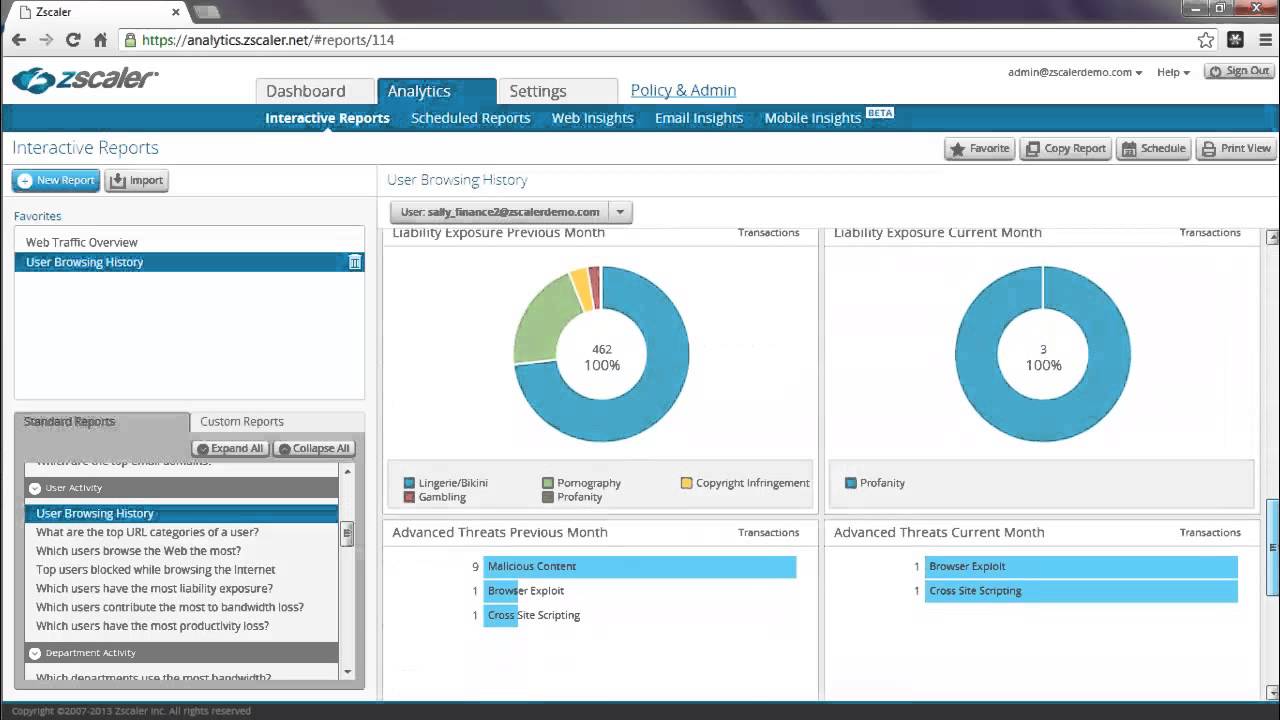Open the admin@zscalerdemo.com account dropdown
Viewport: 1280px width, 720px height.
1075,72
